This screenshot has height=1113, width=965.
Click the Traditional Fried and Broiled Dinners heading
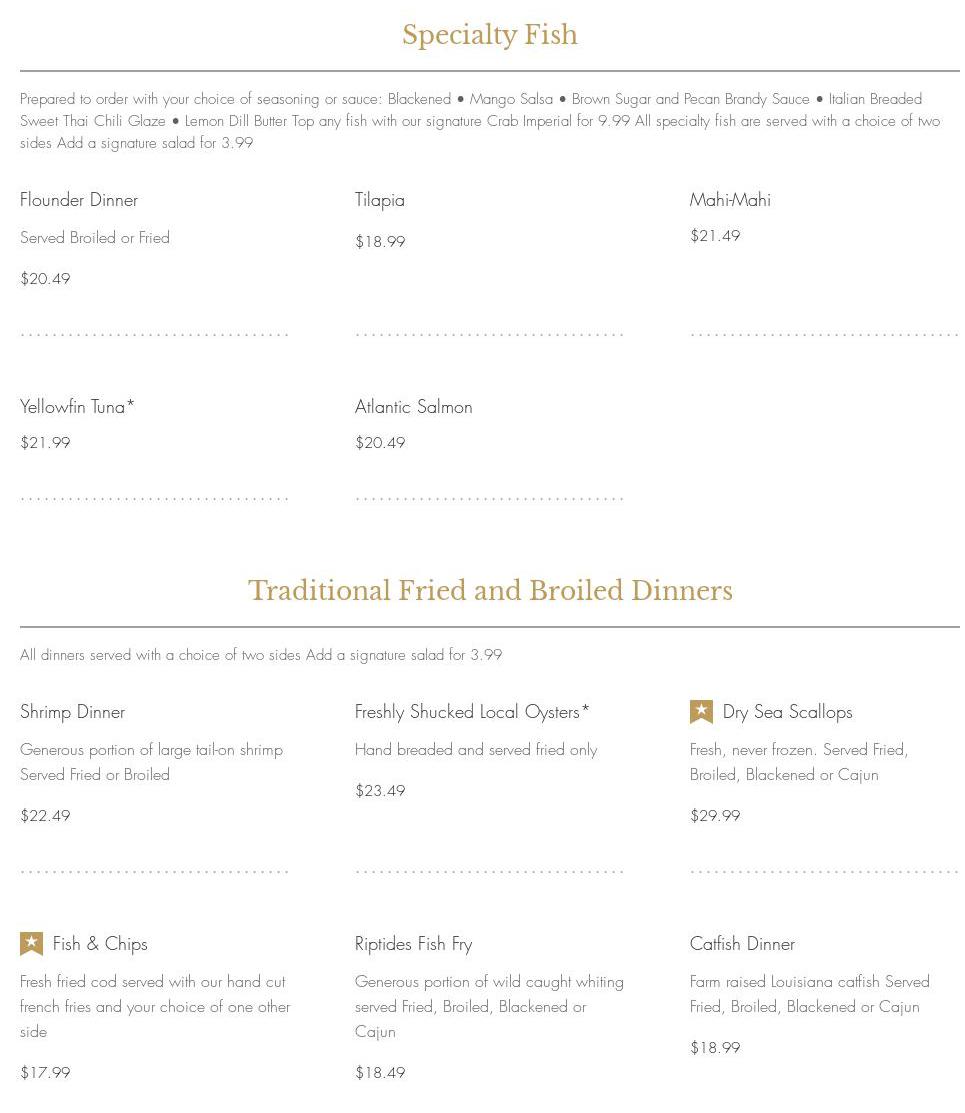(x=490, y=591)
